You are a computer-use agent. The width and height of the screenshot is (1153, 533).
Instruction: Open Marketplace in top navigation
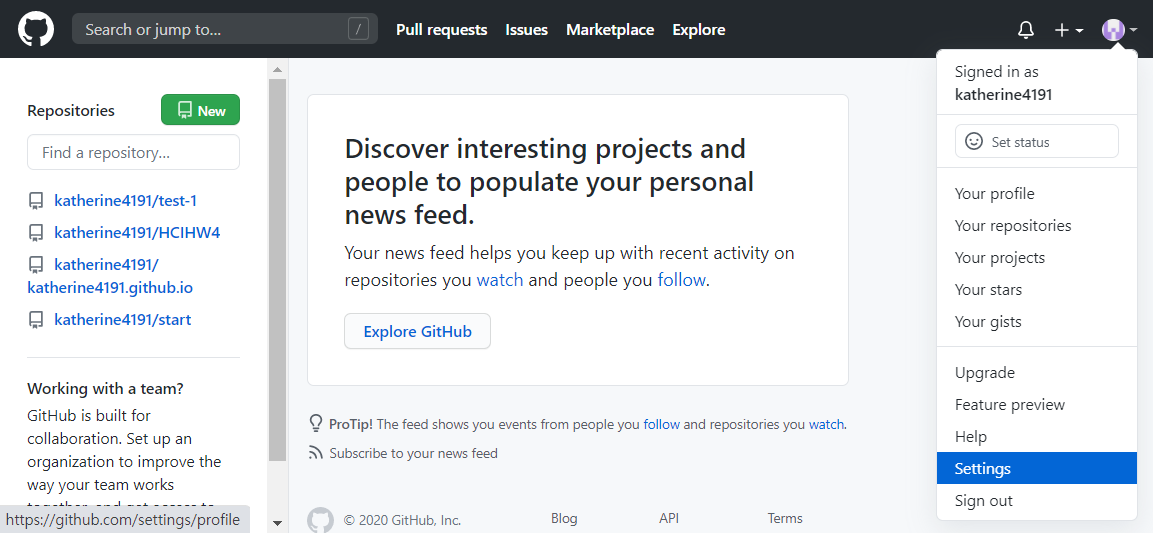(610, 29)
